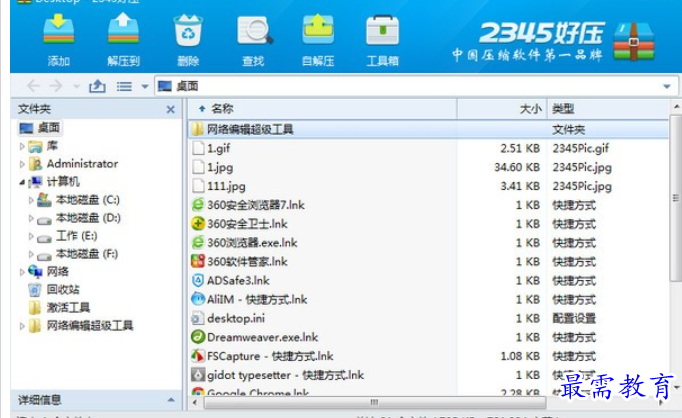Expand the 网络 tree node
The width and height of the screenshot is (682, 418).
point(22,272)
